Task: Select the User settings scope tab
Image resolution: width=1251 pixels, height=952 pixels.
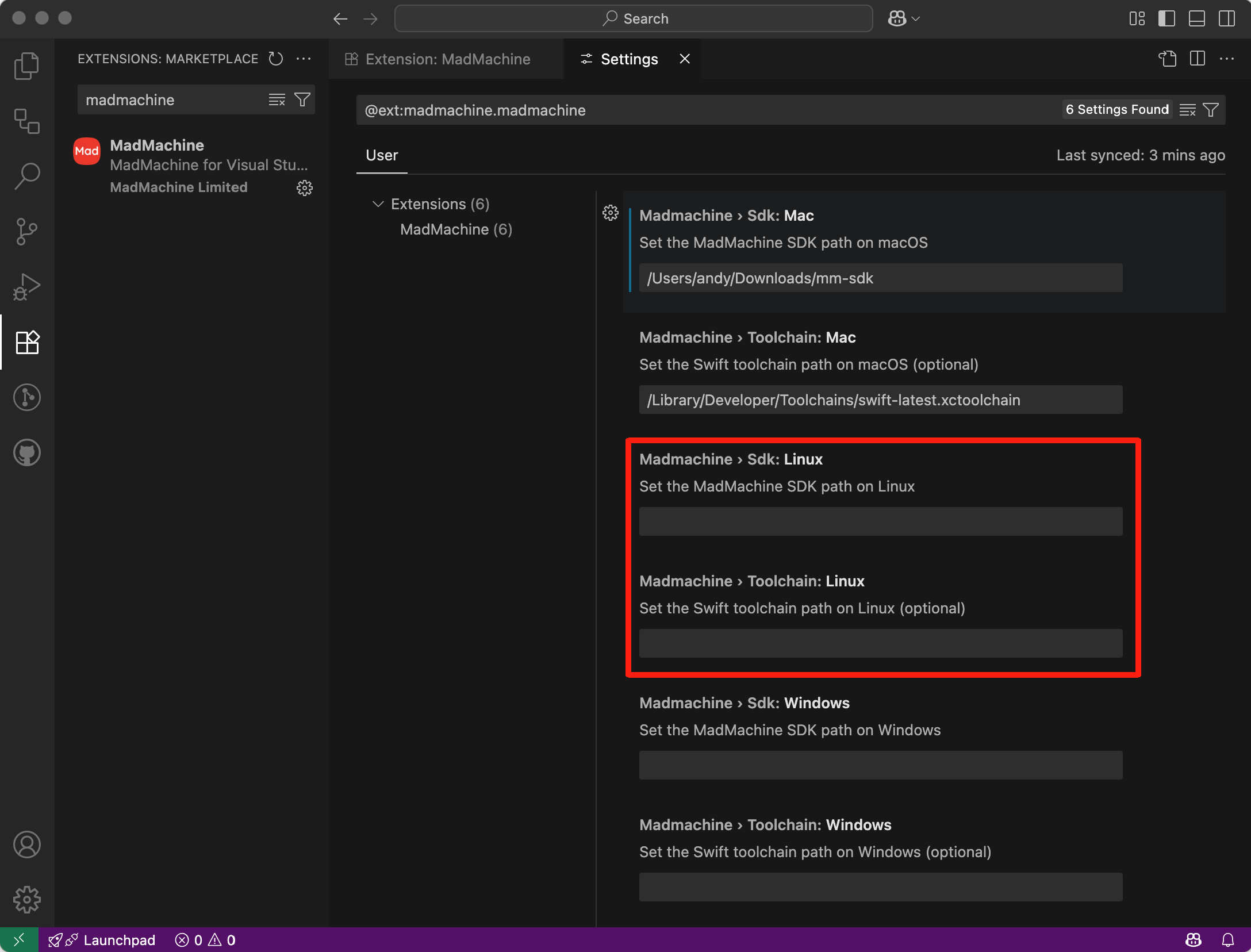Action: pos(382,155)
